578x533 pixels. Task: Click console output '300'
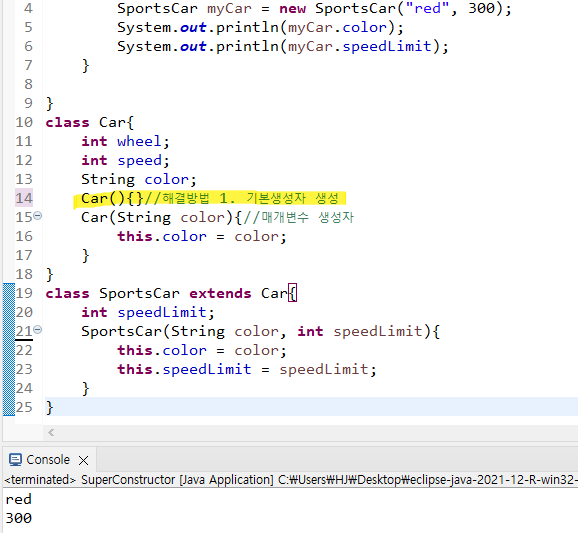click(x=18, y=518)
